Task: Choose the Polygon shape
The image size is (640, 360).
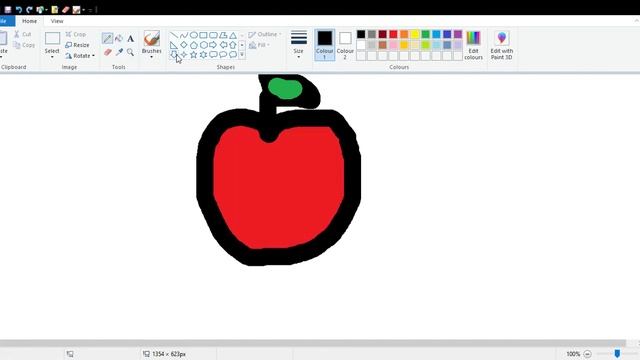Action: tap(223, 35)
